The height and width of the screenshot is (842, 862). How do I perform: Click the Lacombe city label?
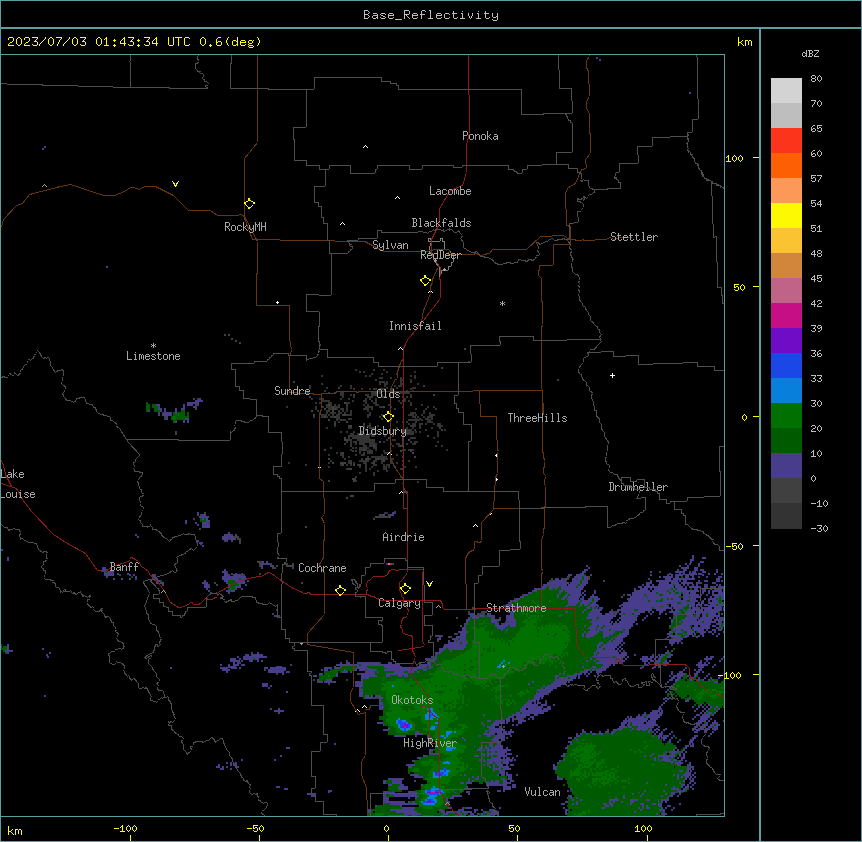click(x=450, y=191)
